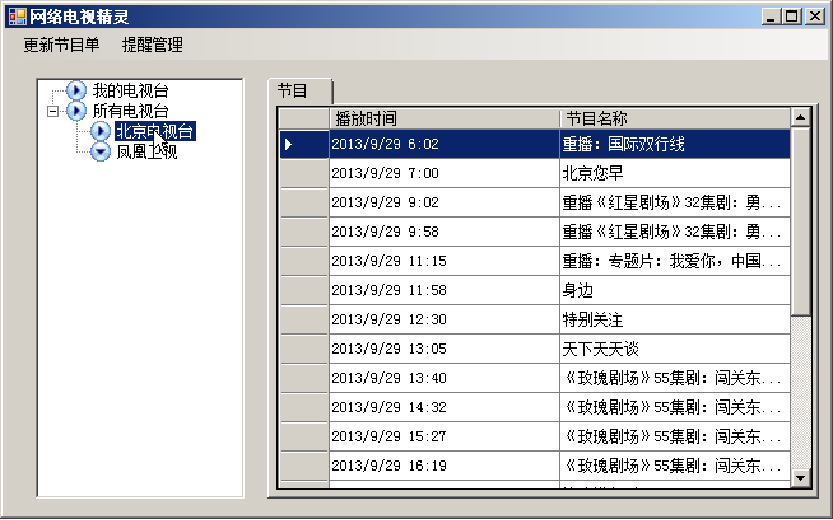Sort by 节目名称 column header

[675, 118]
